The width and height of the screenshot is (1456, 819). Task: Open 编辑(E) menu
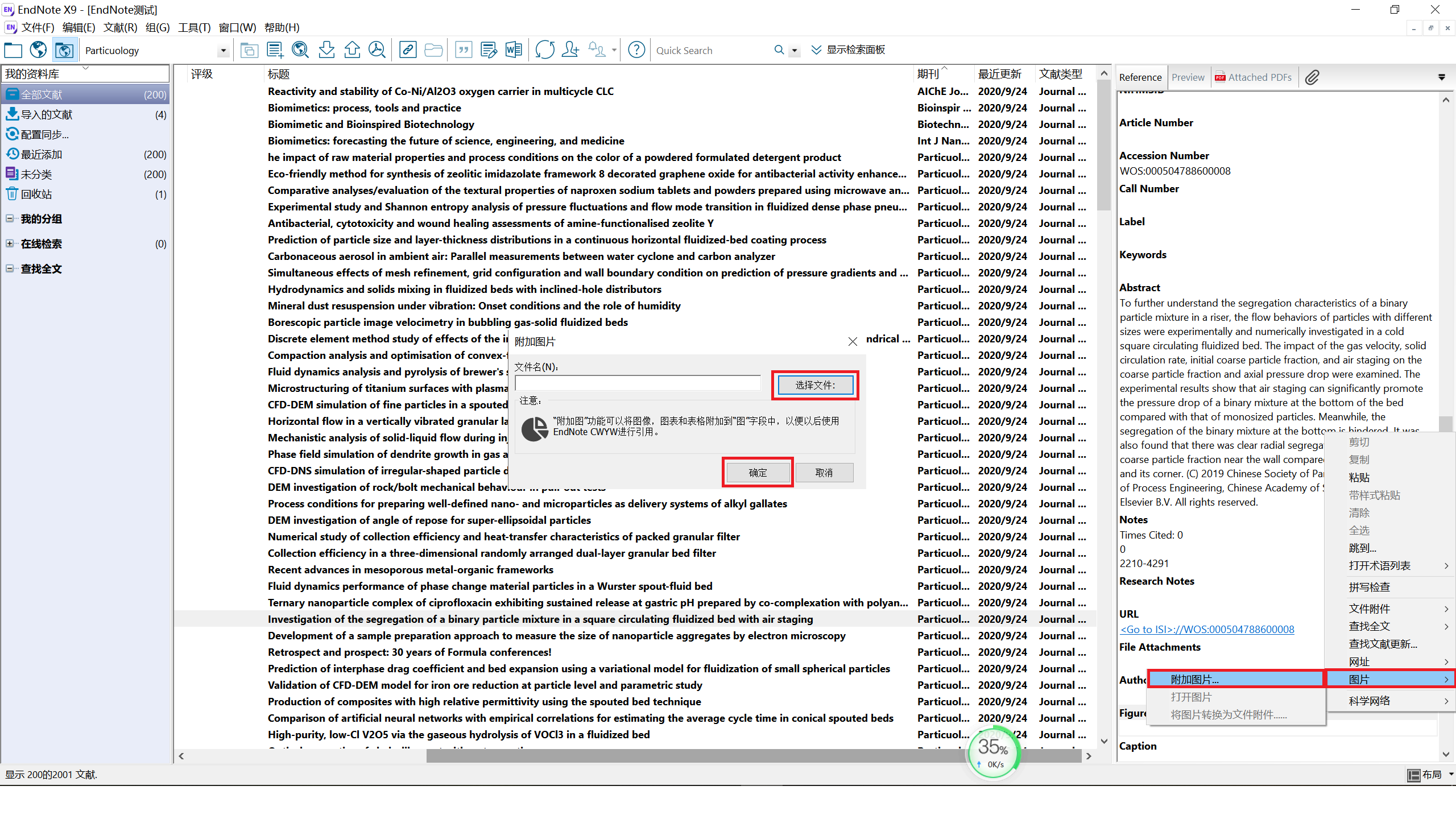click(x=79, y=27)
